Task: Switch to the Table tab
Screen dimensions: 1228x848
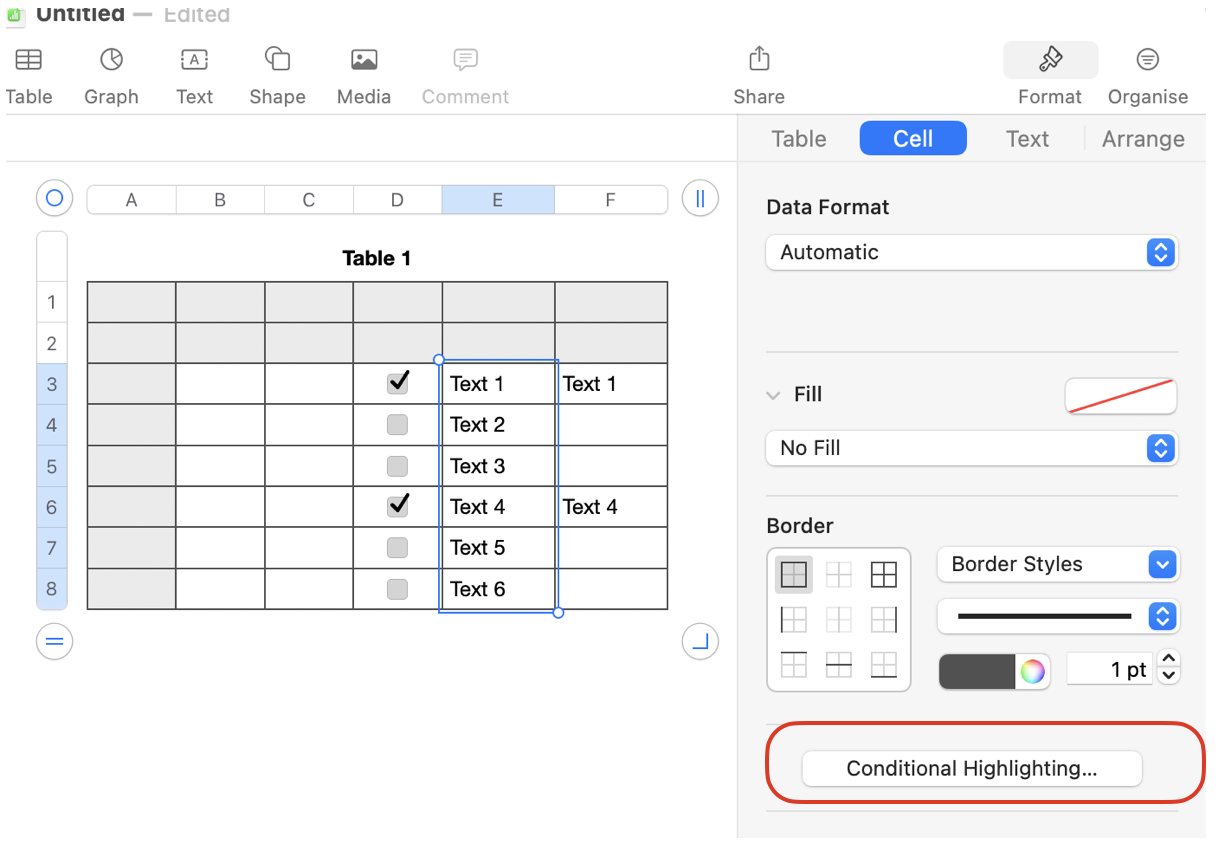Action: (799, 139)
